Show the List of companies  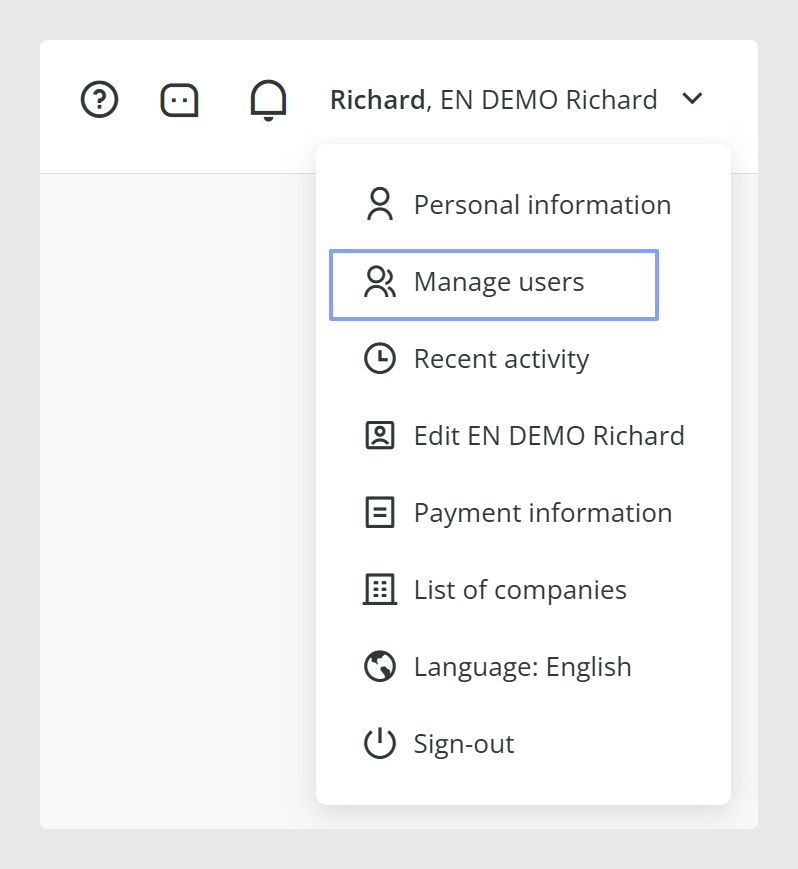(x=523, y=590)
